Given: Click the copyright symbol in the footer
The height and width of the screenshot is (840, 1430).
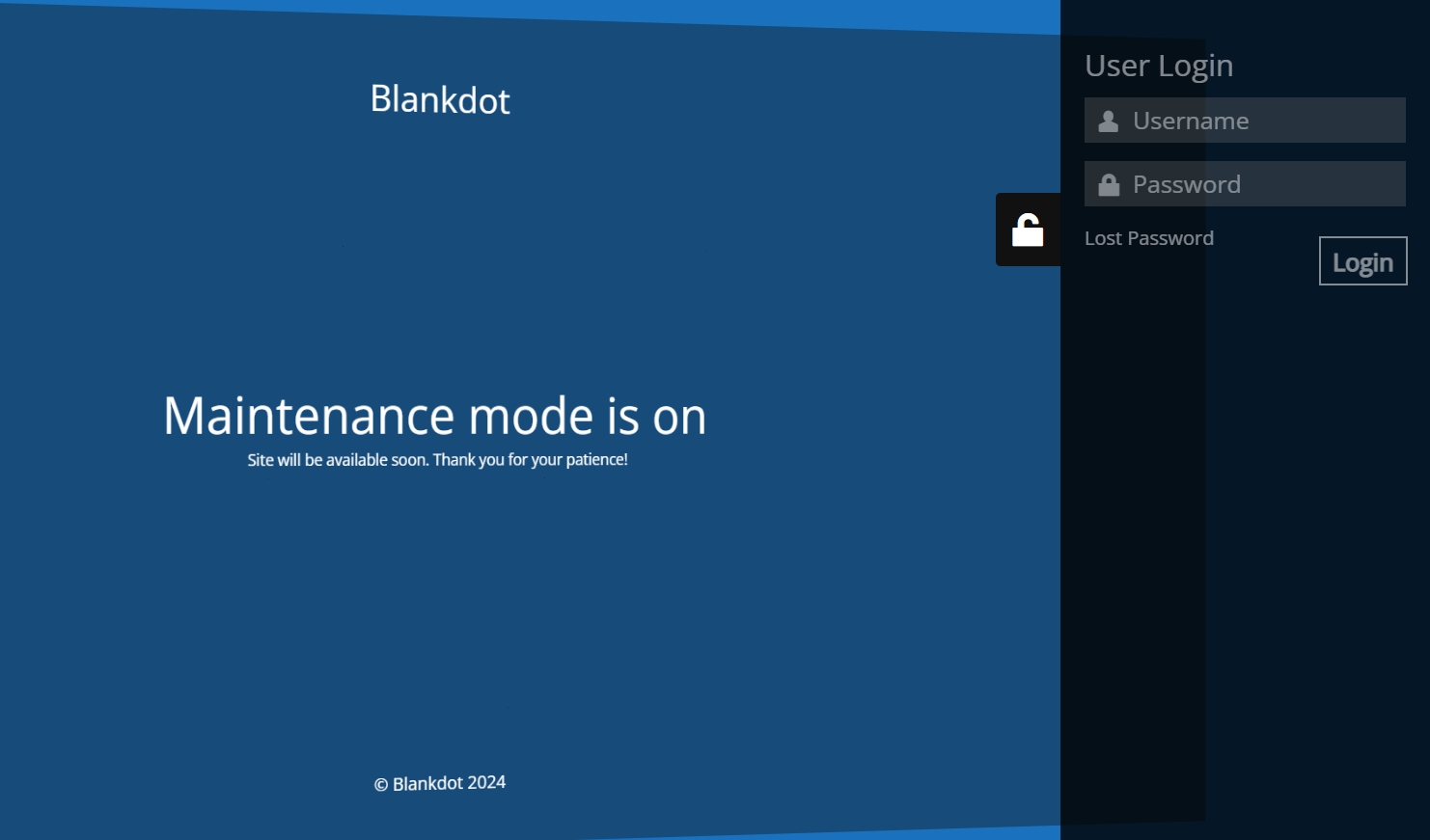Looking at the screenshot, I should (x=381, y=785).
